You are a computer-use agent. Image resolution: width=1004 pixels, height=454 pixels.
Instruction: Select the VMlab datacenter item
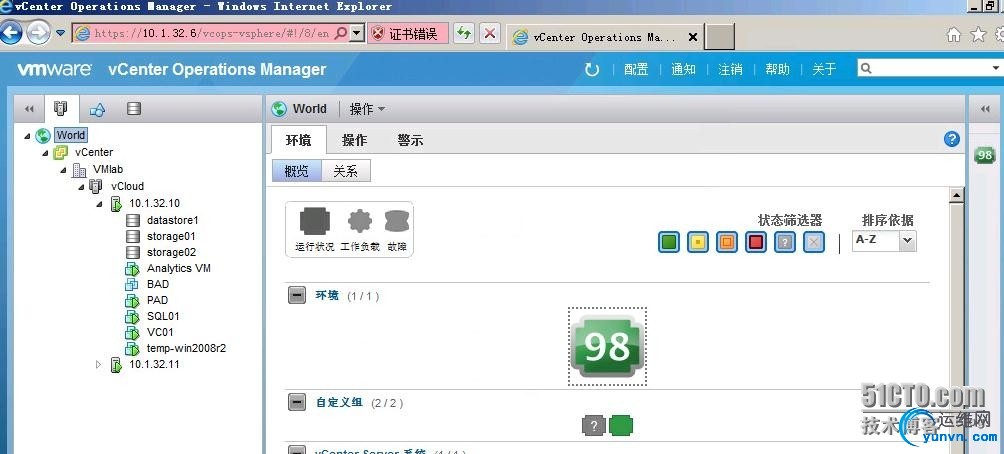click(108, 170)
